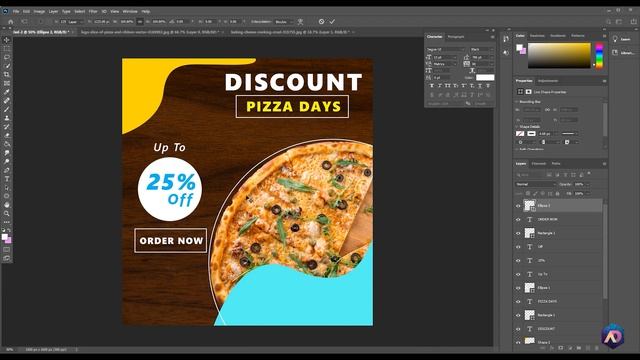Open the File menu
640x360 pixels.
pos(16,11)
